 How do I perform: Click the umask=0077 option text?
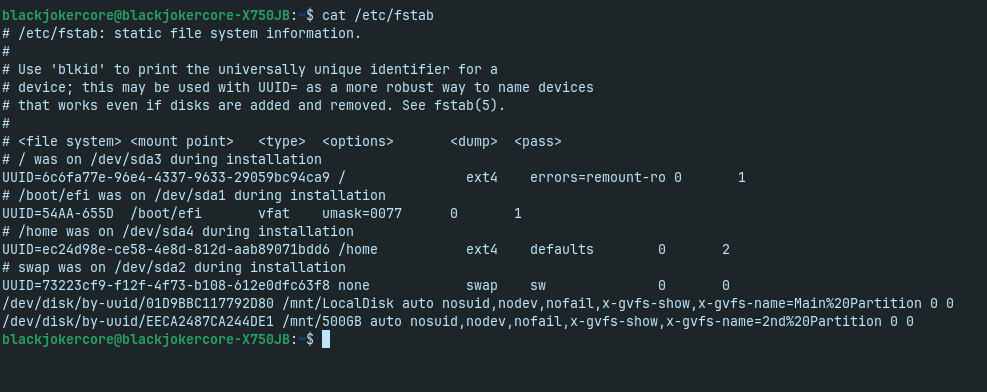(362, 213)
